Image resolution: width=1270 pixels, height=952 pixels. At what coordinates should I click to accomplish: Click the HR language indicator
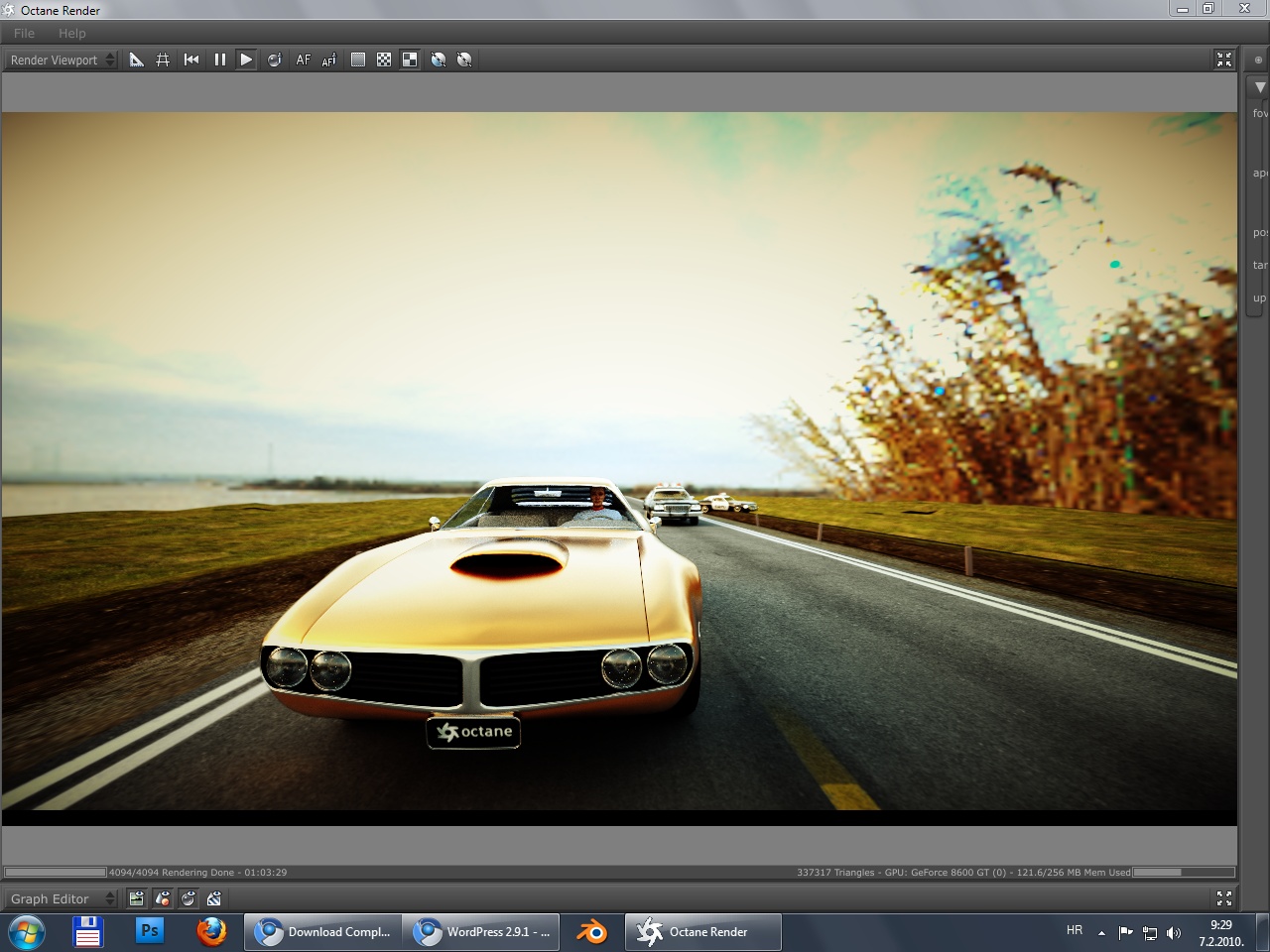[x=1075, y=930]
